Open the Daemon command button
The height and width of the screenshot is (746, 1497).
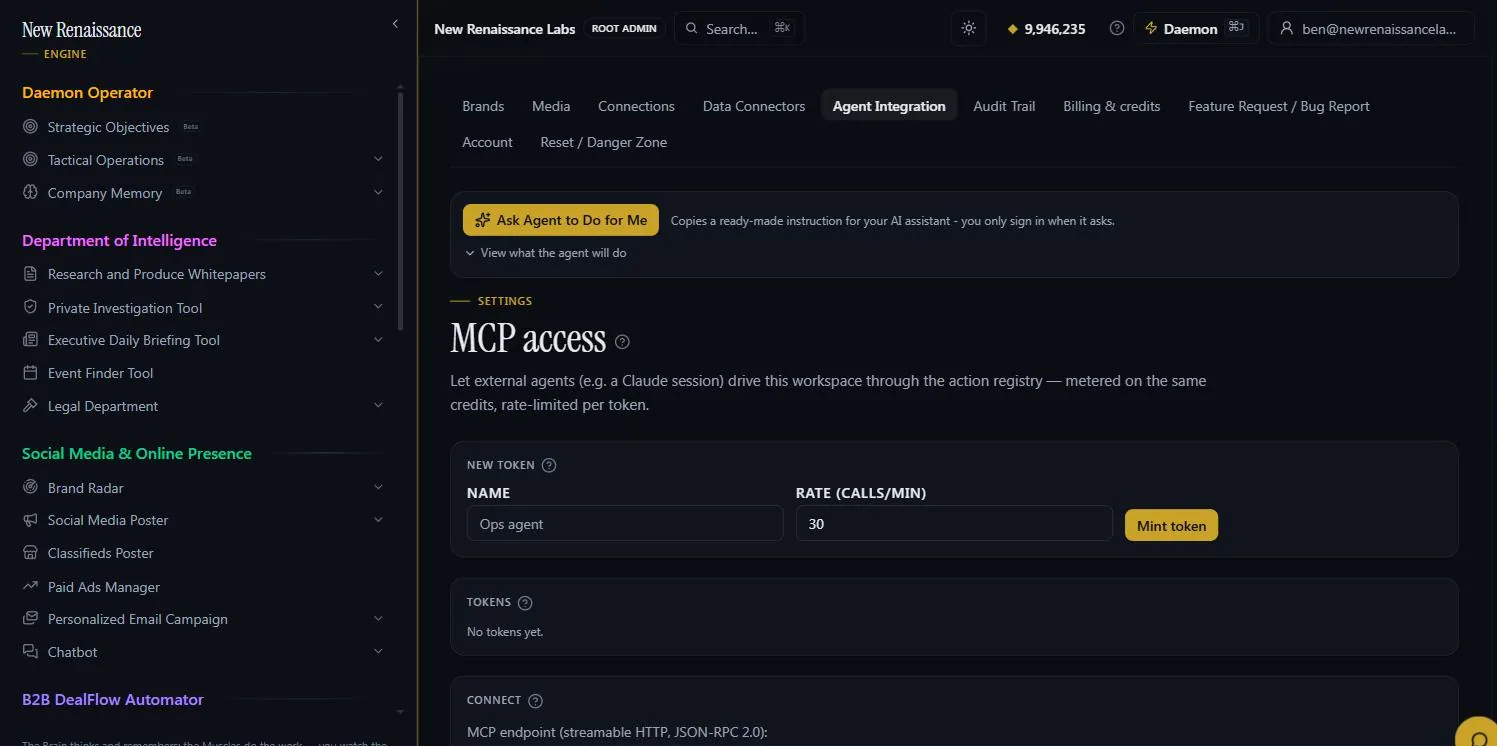(x=1196, y=29)
